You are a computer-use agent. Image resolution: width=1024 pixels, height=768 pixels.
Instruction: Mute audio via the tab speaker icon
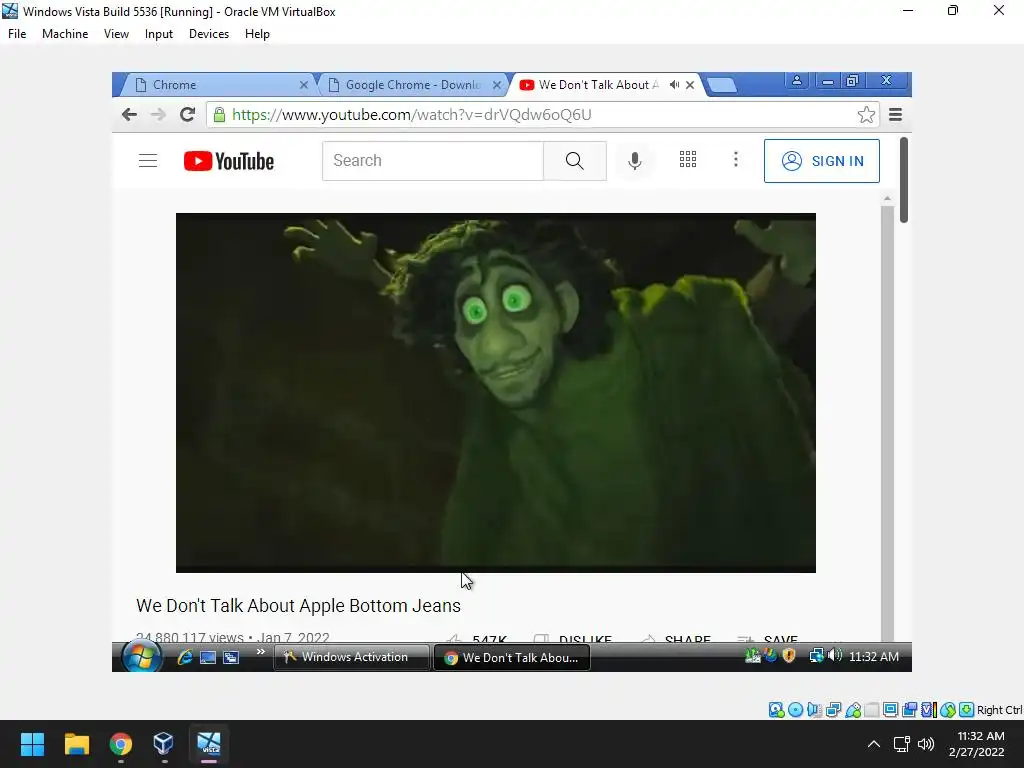674,85
